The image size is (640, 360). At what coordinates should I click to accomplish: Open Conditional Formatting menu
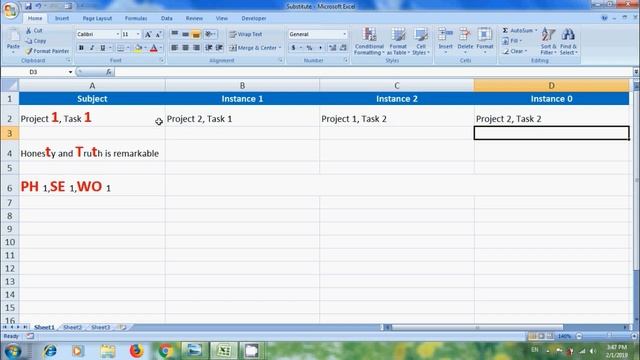[x=369, y=41]
